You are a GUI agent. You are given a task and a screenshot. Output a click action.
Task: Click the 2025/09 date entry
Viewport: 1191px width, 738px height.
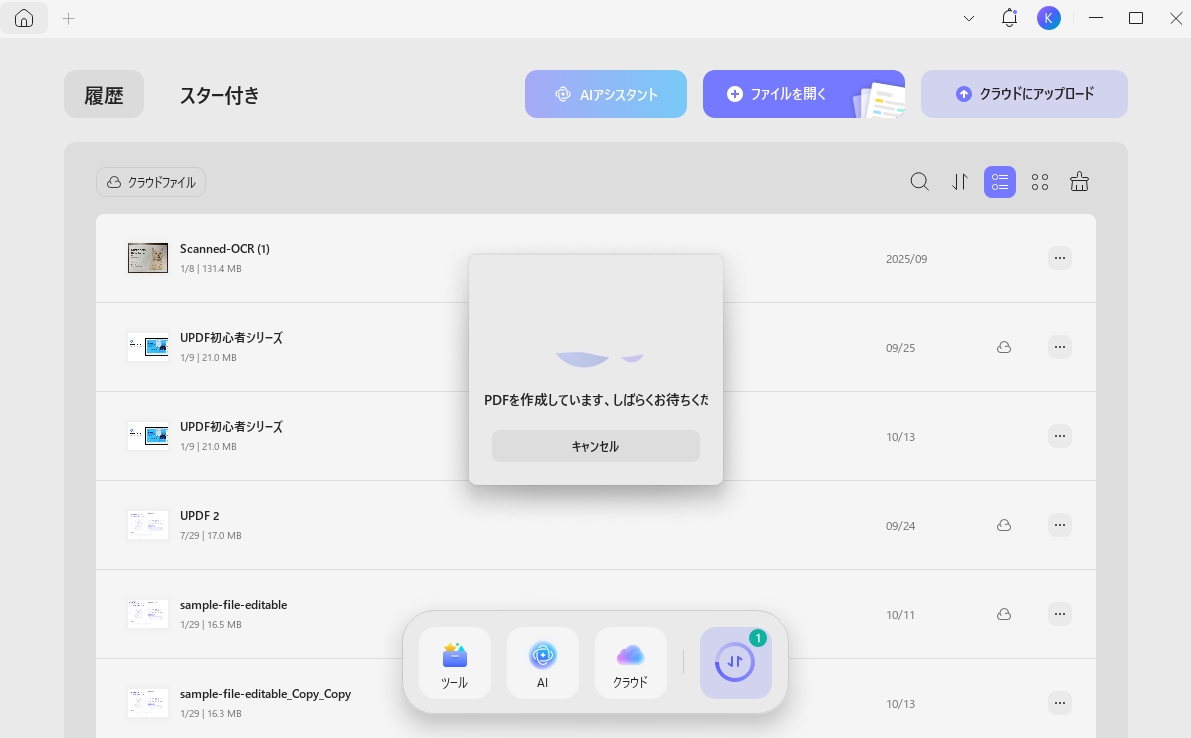pyautogui.click(x=906, y=259)
